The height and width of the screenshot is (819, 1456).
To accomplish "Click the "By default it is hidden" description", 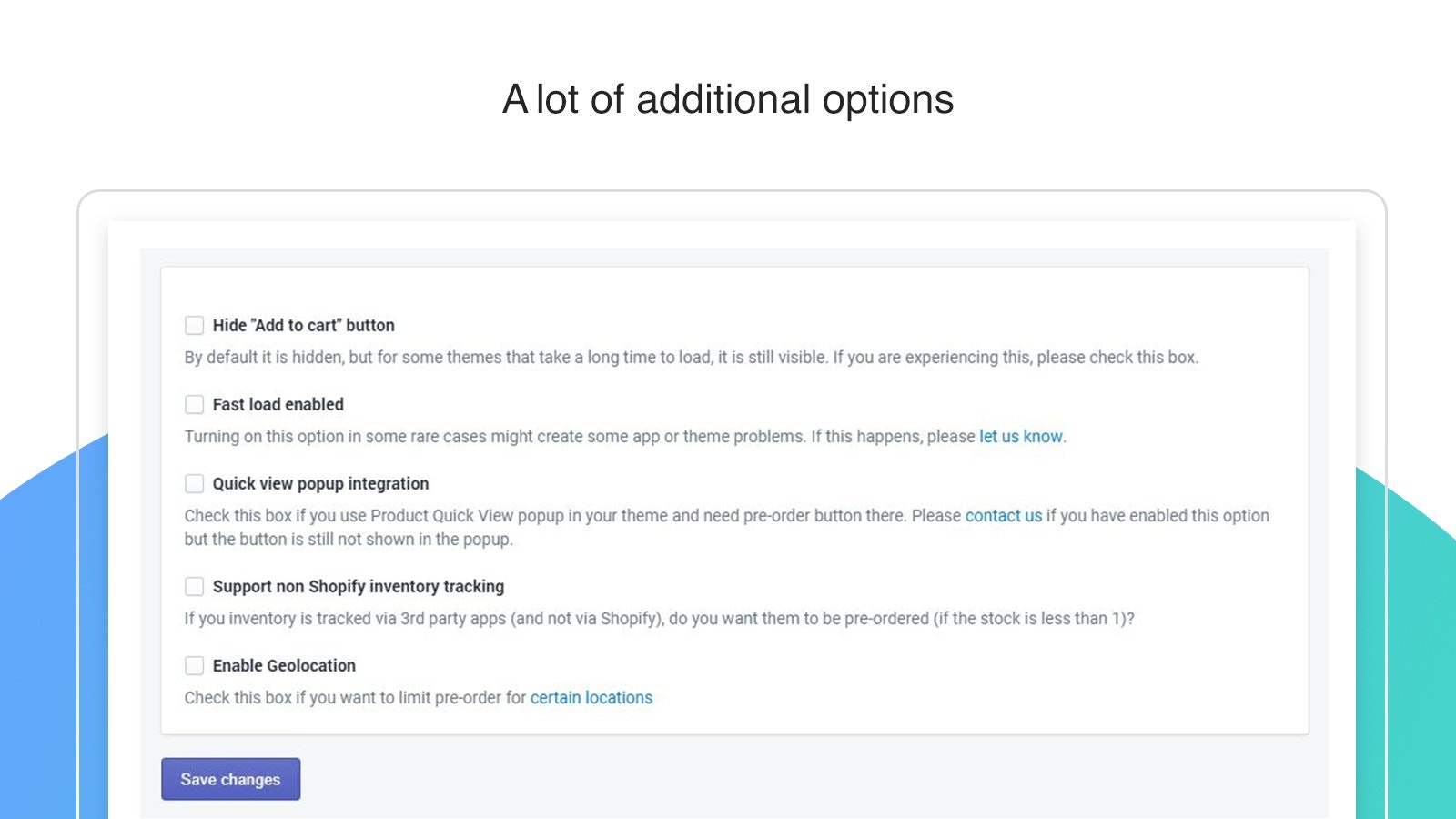I will (692, 357).
